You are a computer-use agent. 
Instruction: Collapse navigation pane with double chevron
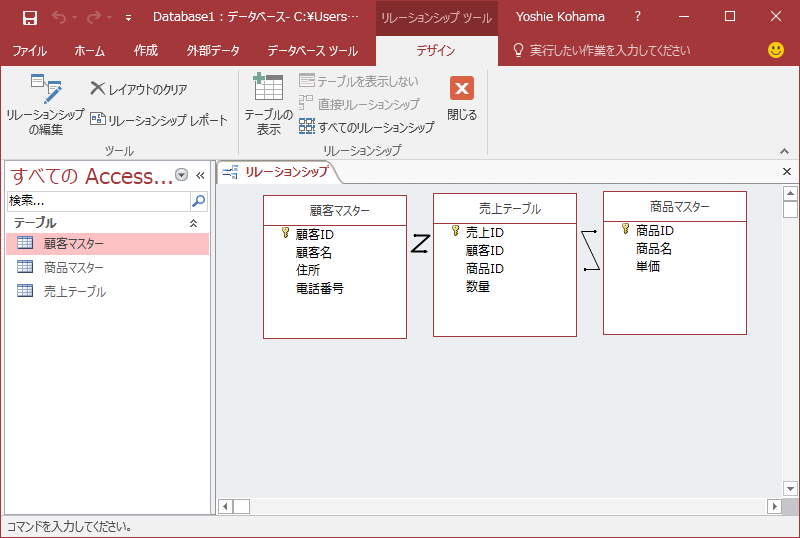(x=201, y=176)
